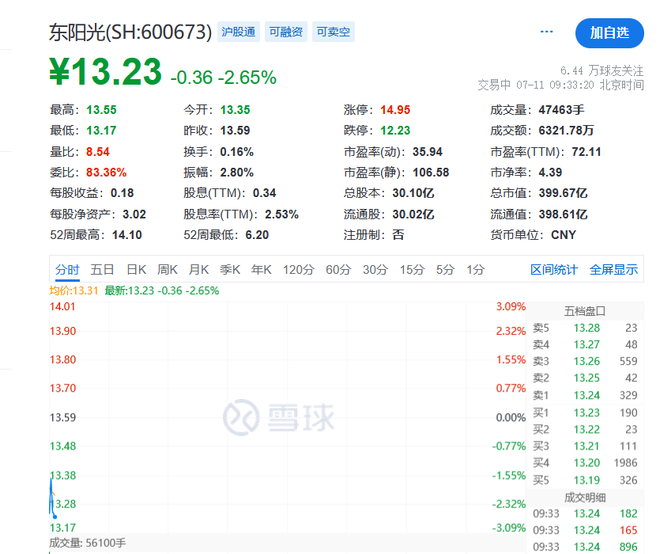Click the 卖3 row at 13.26

click(x=585, y=361)
